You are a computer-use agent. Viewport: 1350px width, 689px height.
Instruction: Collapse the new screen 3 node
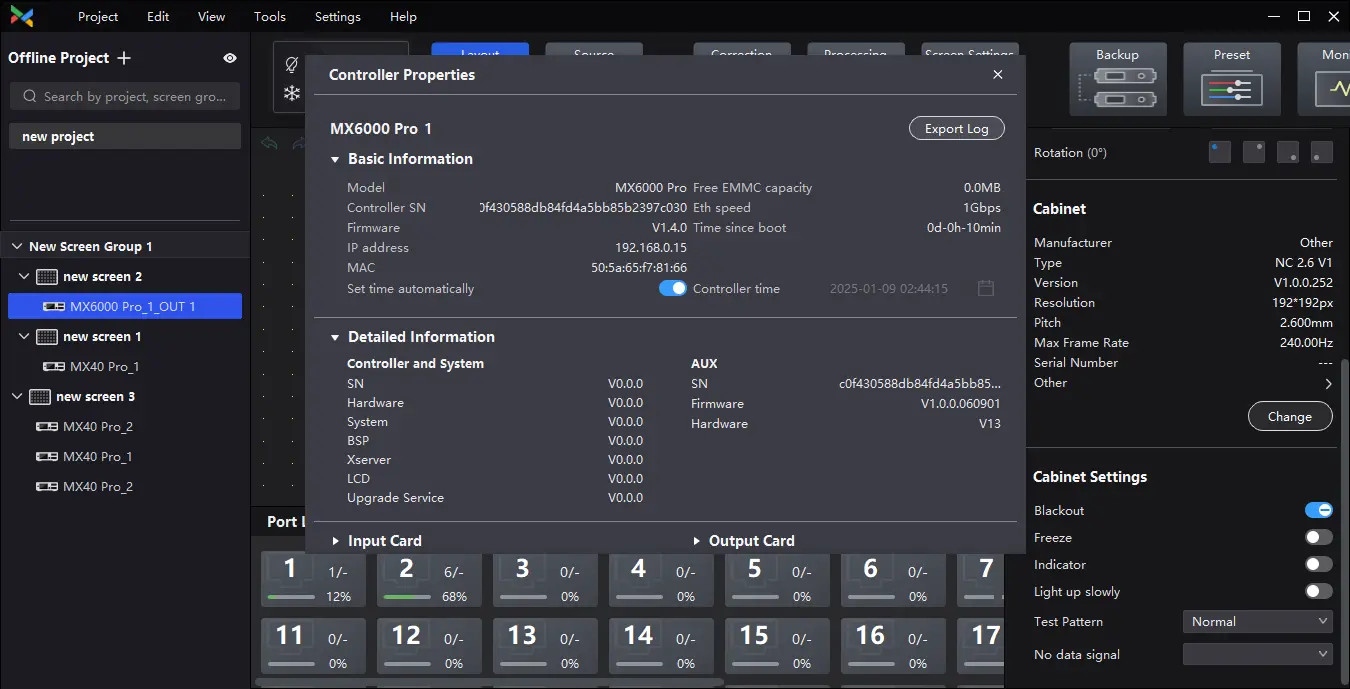[x=17, y=396]
